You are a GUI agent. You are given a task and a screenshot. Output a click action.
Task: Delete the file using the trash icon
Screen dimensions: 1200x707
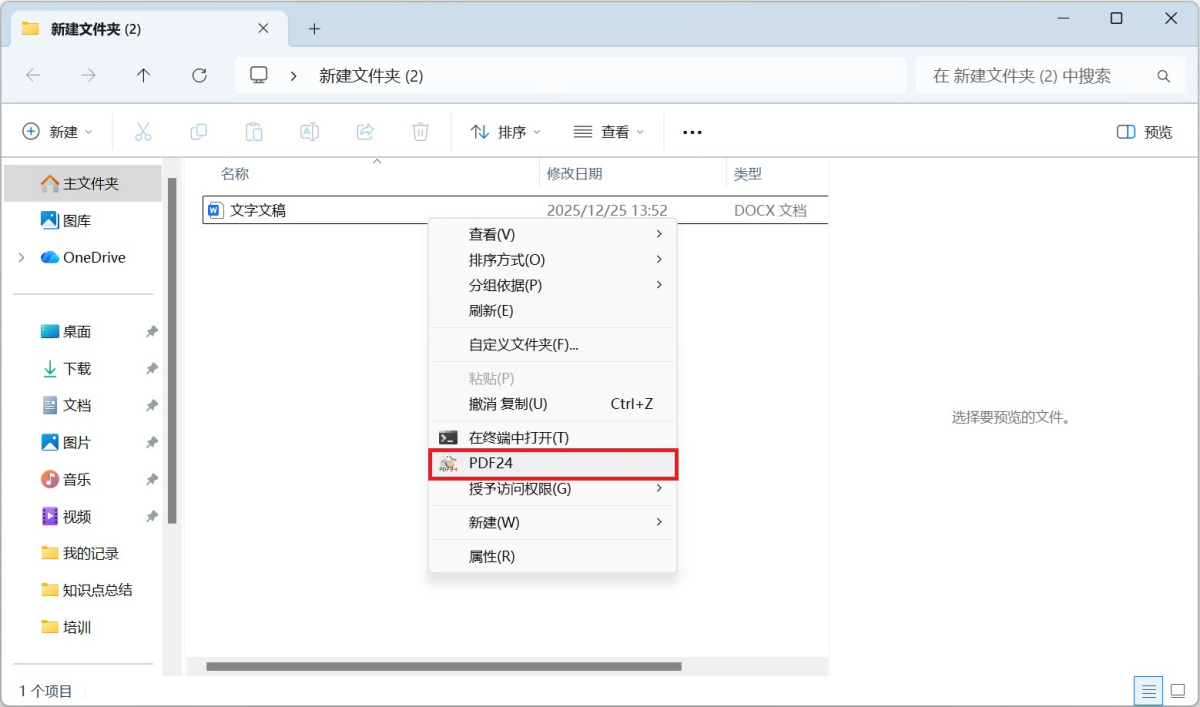(x=420, y=131)
